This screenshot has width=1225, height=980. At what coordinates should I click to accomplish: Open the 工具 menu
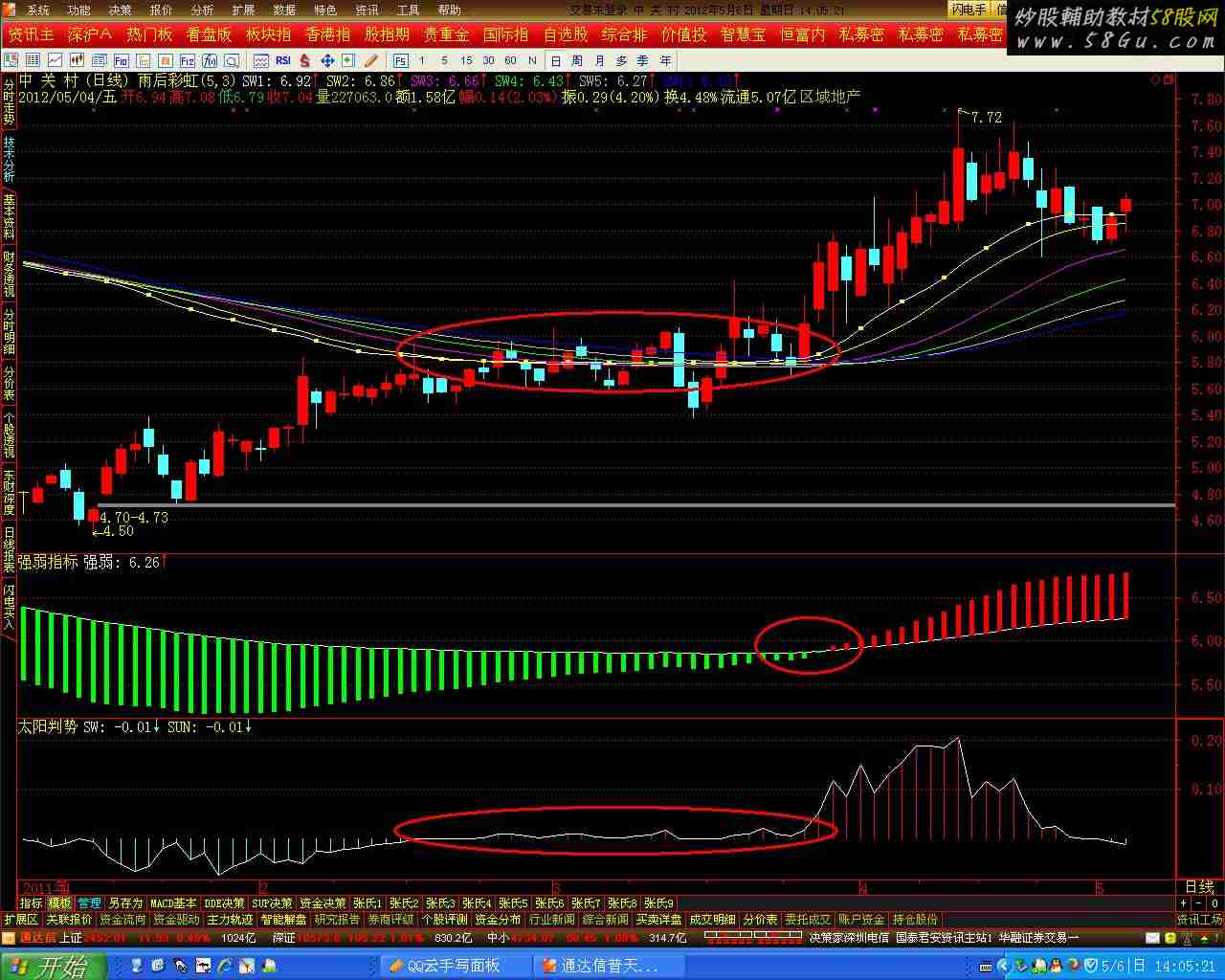[x=408, y=10]
